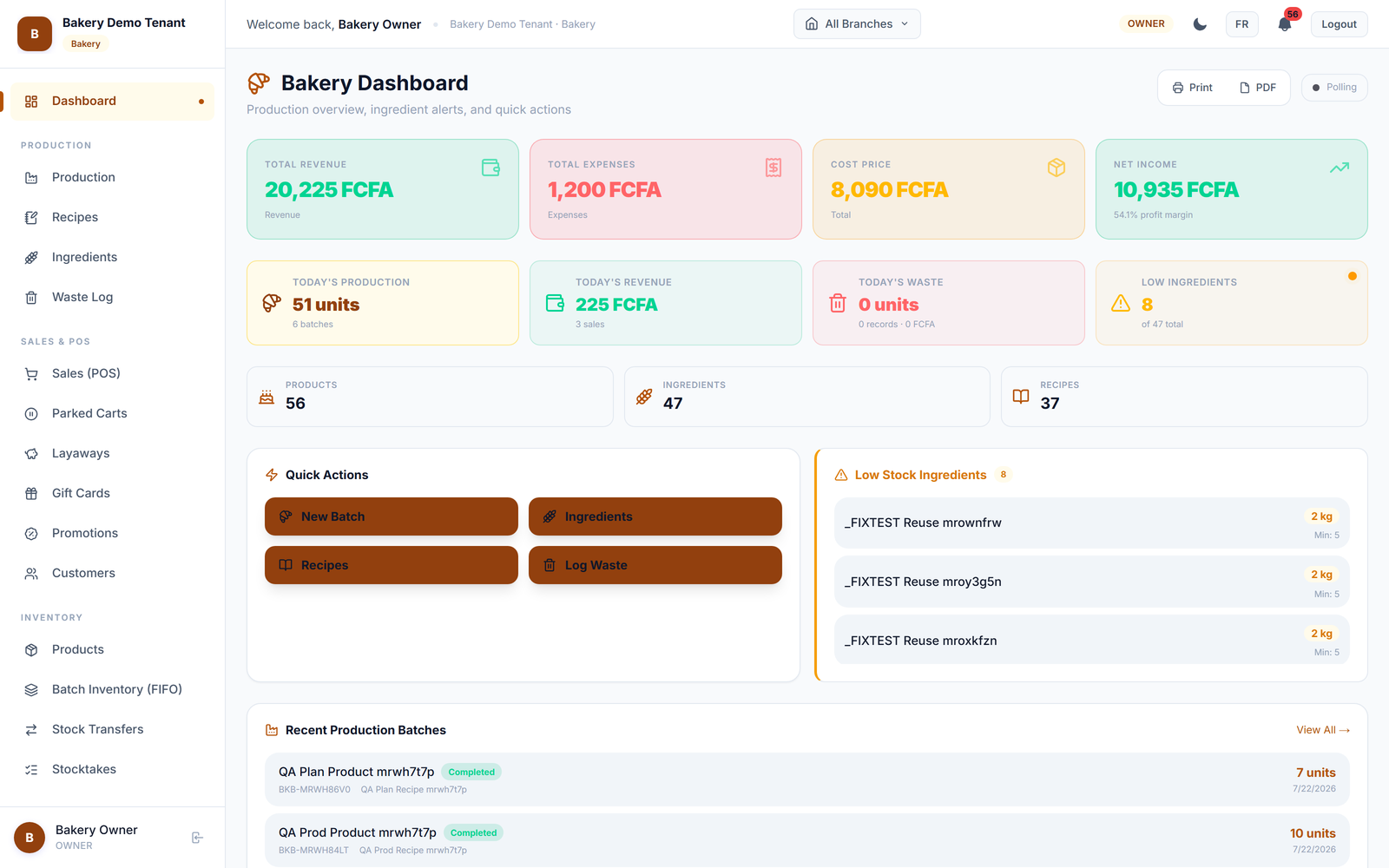
Task: Switch language with FR button
Action: coord(1242,24)
